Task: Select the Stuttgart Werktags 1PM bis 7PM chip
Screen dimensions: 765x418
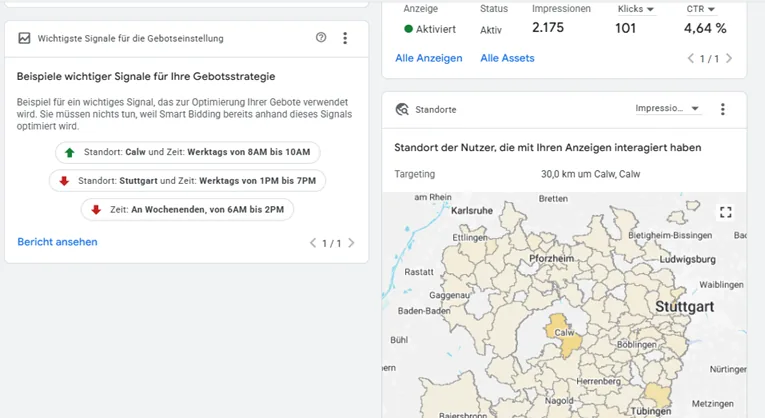Action: click(187, 180)
